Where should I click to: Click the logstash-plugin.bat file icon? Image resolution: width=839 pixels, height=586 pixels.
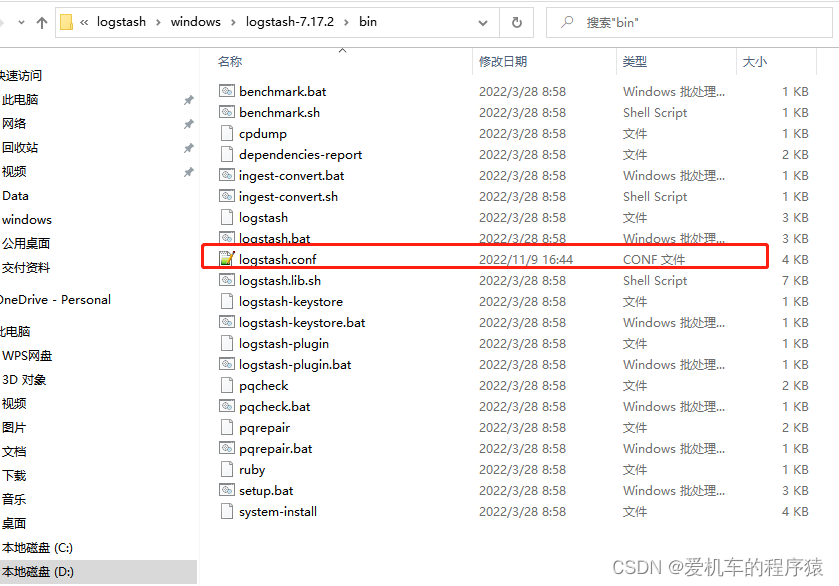[x=227, y=364]
